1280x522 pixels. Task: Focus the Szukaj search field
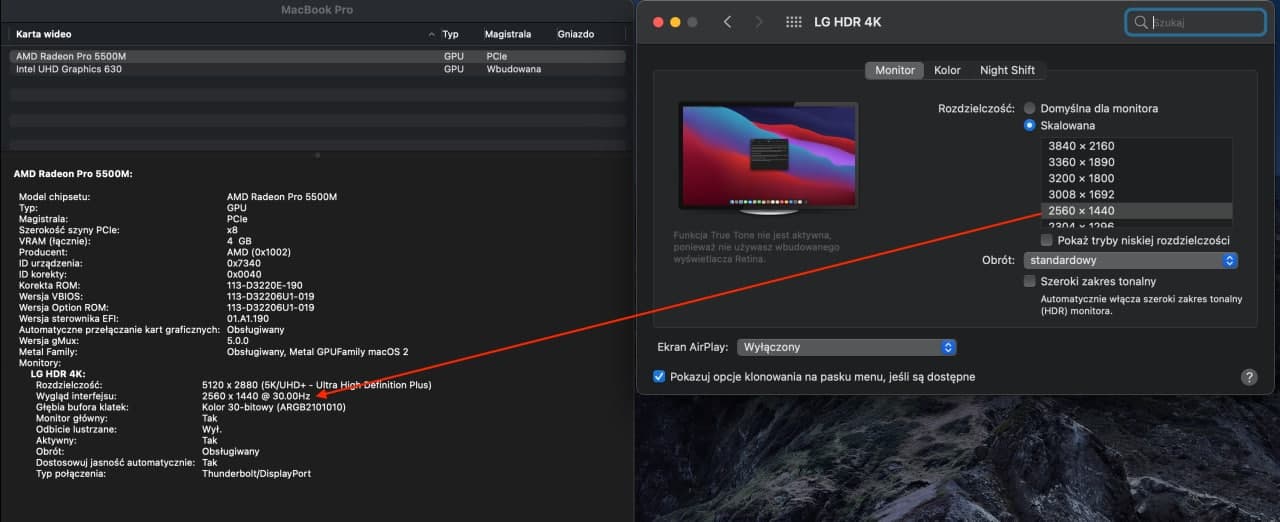point(1195,22)
